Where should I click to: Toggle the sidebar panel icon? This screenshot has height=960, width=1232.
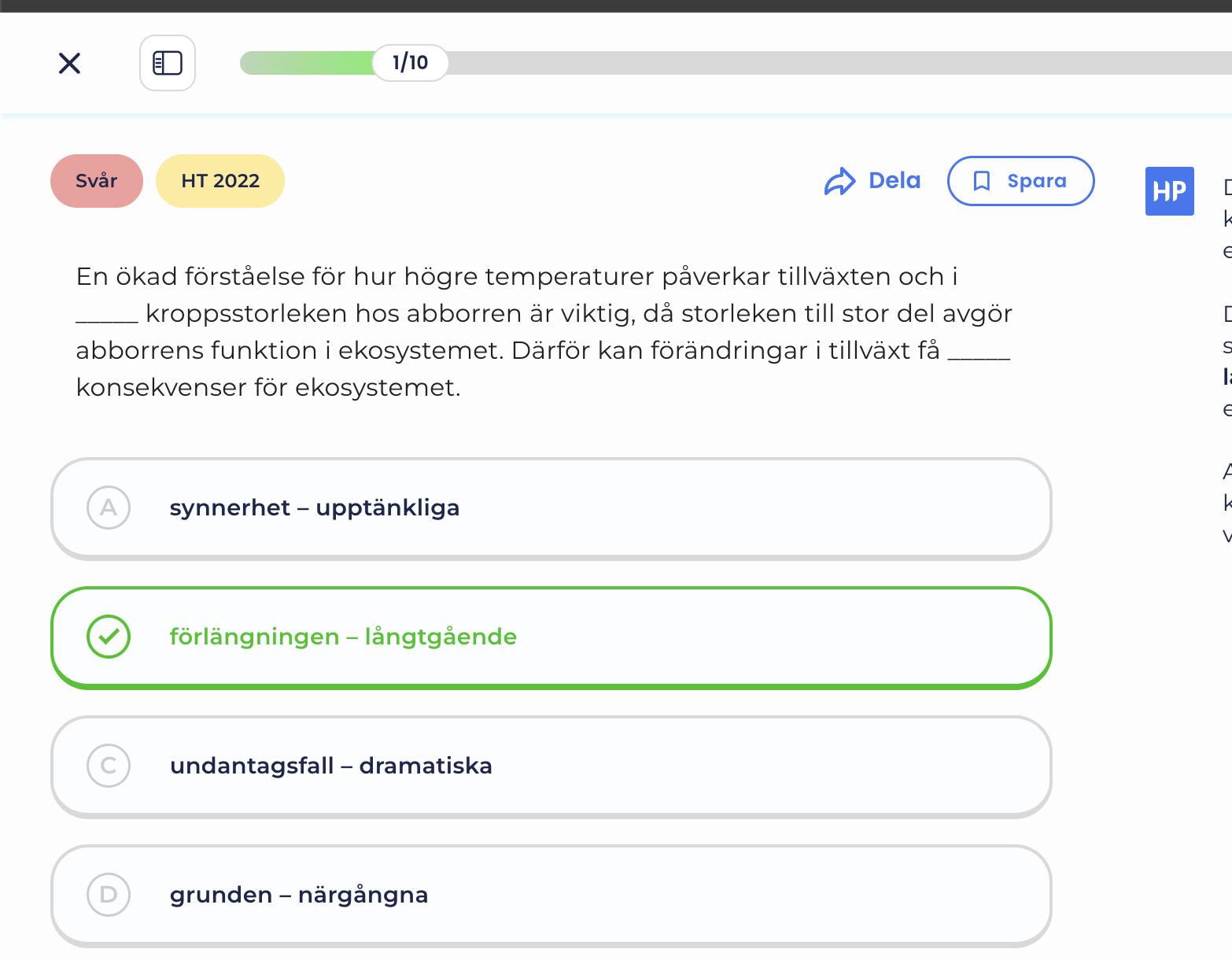point(168,63)
